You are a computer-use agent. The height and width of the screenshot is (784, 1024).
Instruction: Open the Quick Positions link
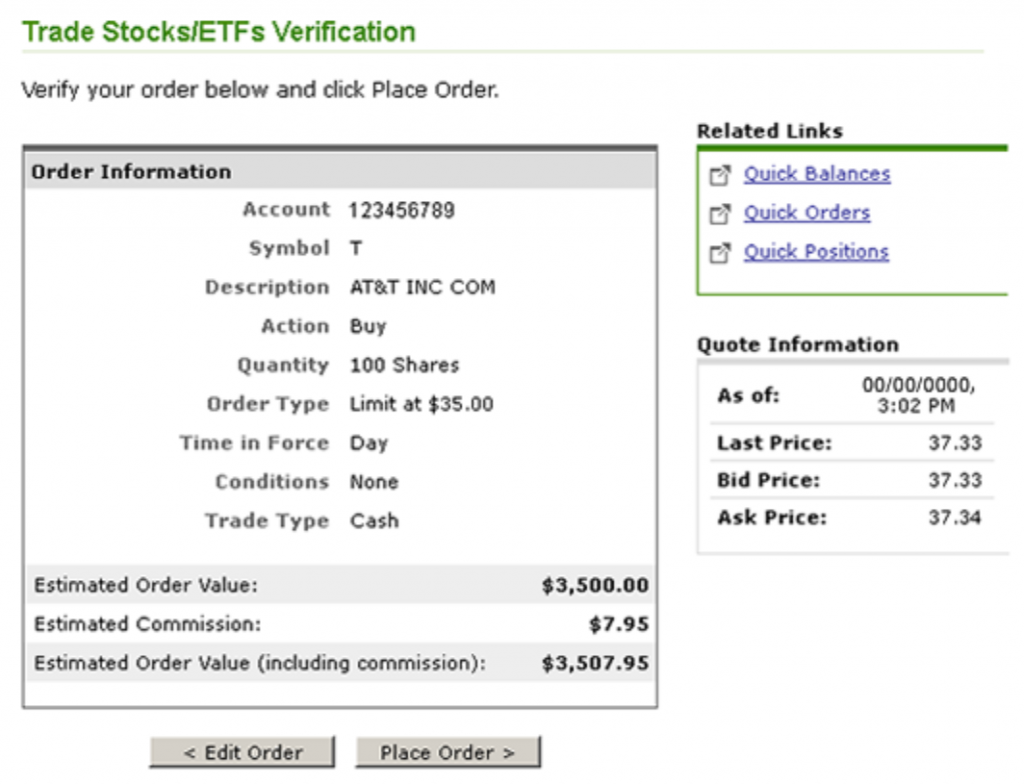pyautogui.click(x=814, y=251)
